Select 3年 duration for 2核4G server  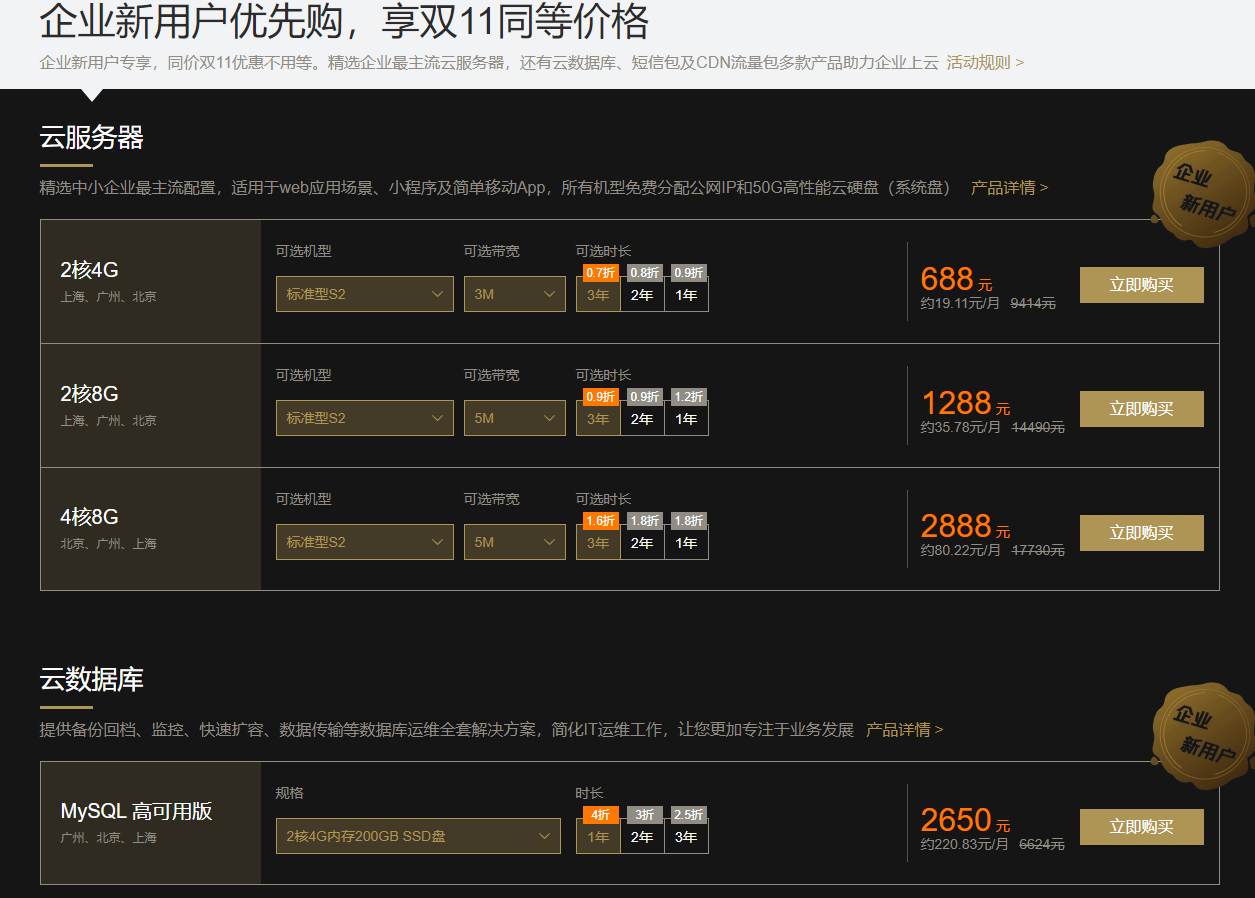pyautogui.click(x=598, y=295)
